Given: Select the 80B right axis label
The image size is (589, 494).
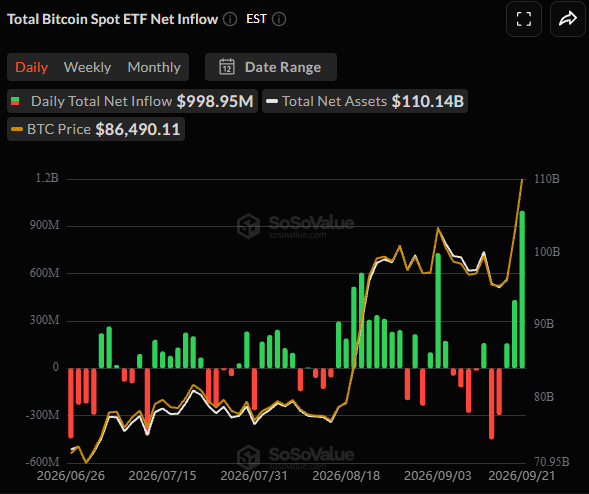Looking at the screenshot, I should click(544, 396).
